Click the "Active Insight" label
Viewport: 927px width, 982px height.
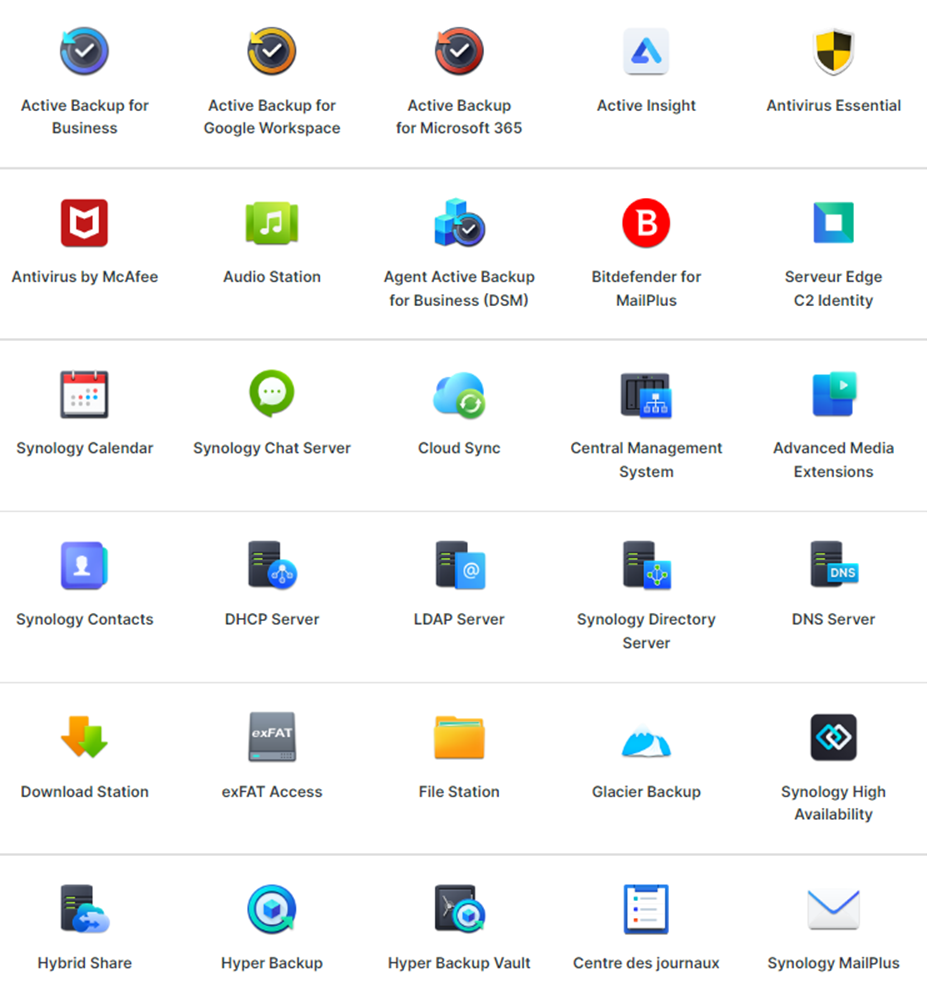pyautogui.click(x=646, y=106)
